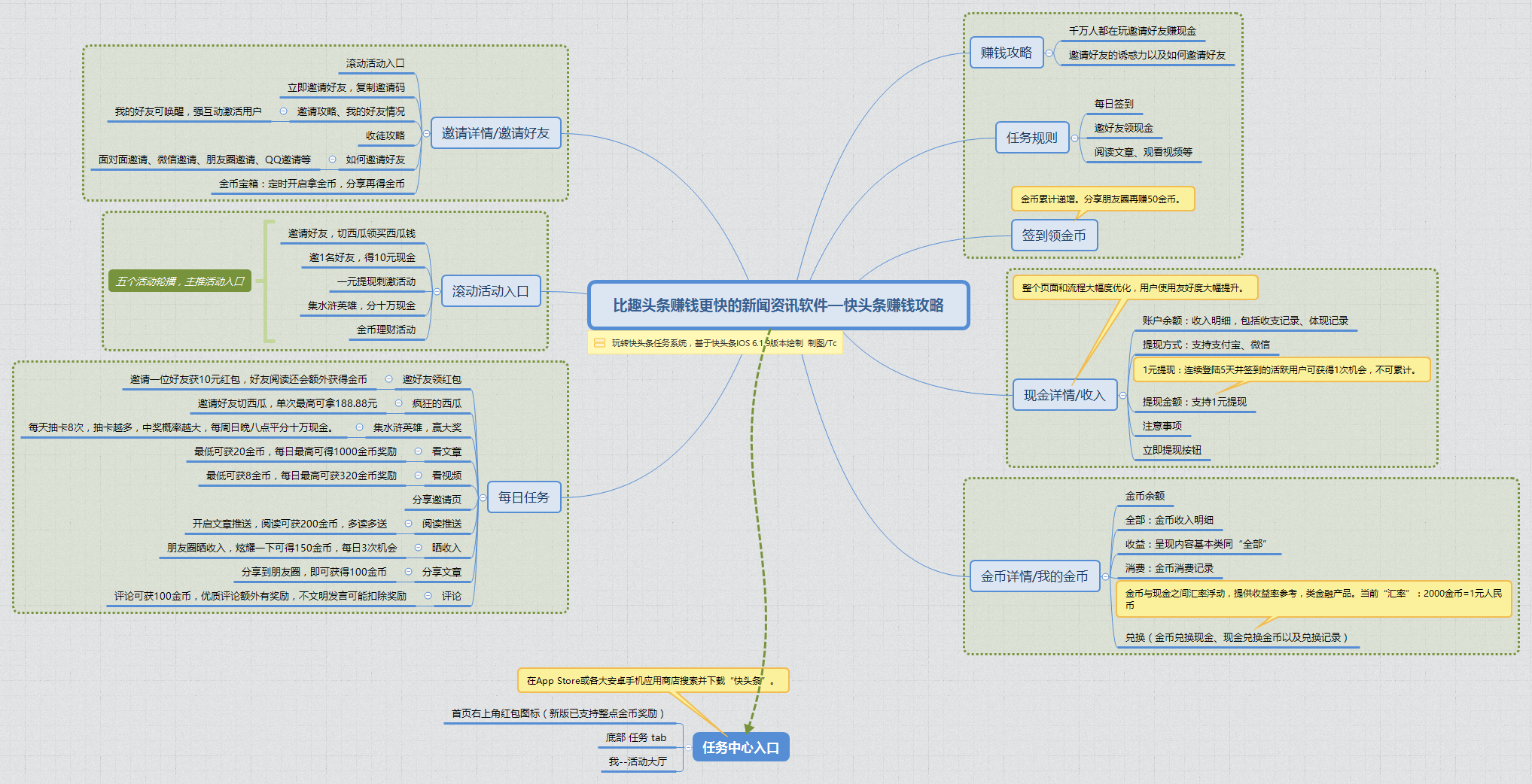The width and height of the screenshot is (1532, 784).
Task: Collapse the toggle beside 分享文章
Action: tap(408, 572)
